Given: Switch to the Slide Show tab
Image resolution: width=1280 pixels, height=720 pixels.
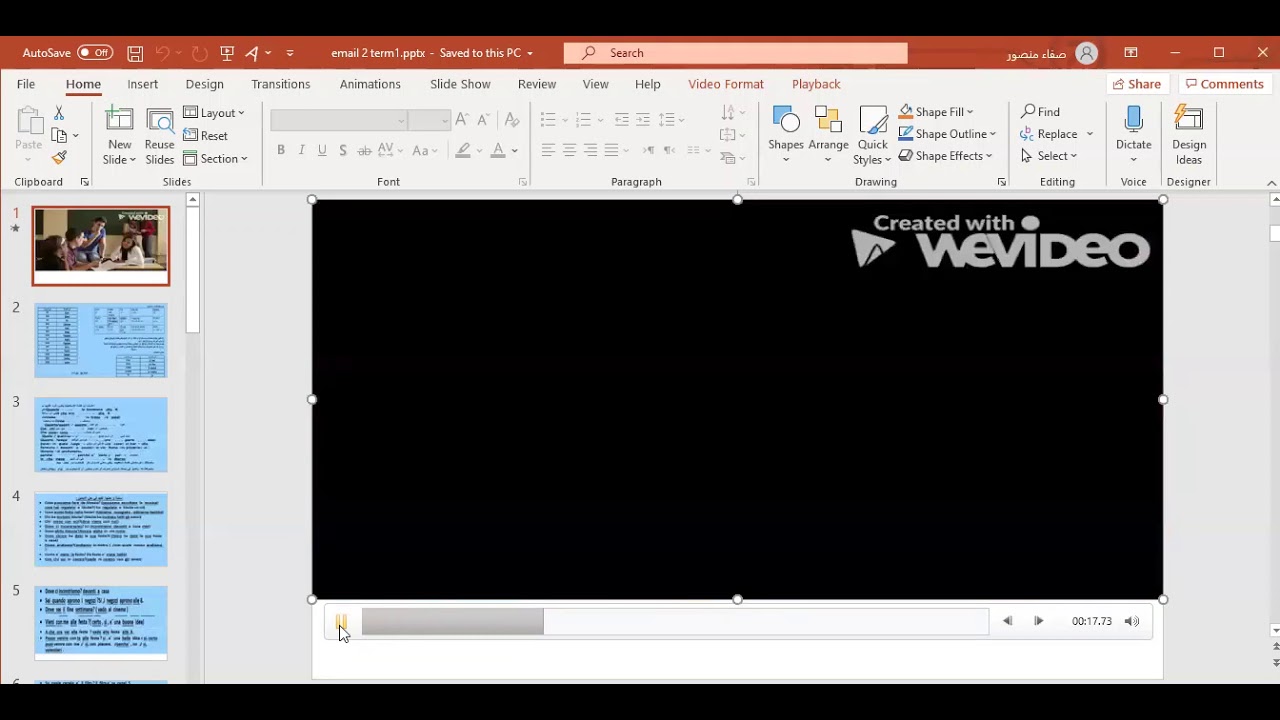Looking at the screenshot, I should pyautogui.click(x=460, y=84).
